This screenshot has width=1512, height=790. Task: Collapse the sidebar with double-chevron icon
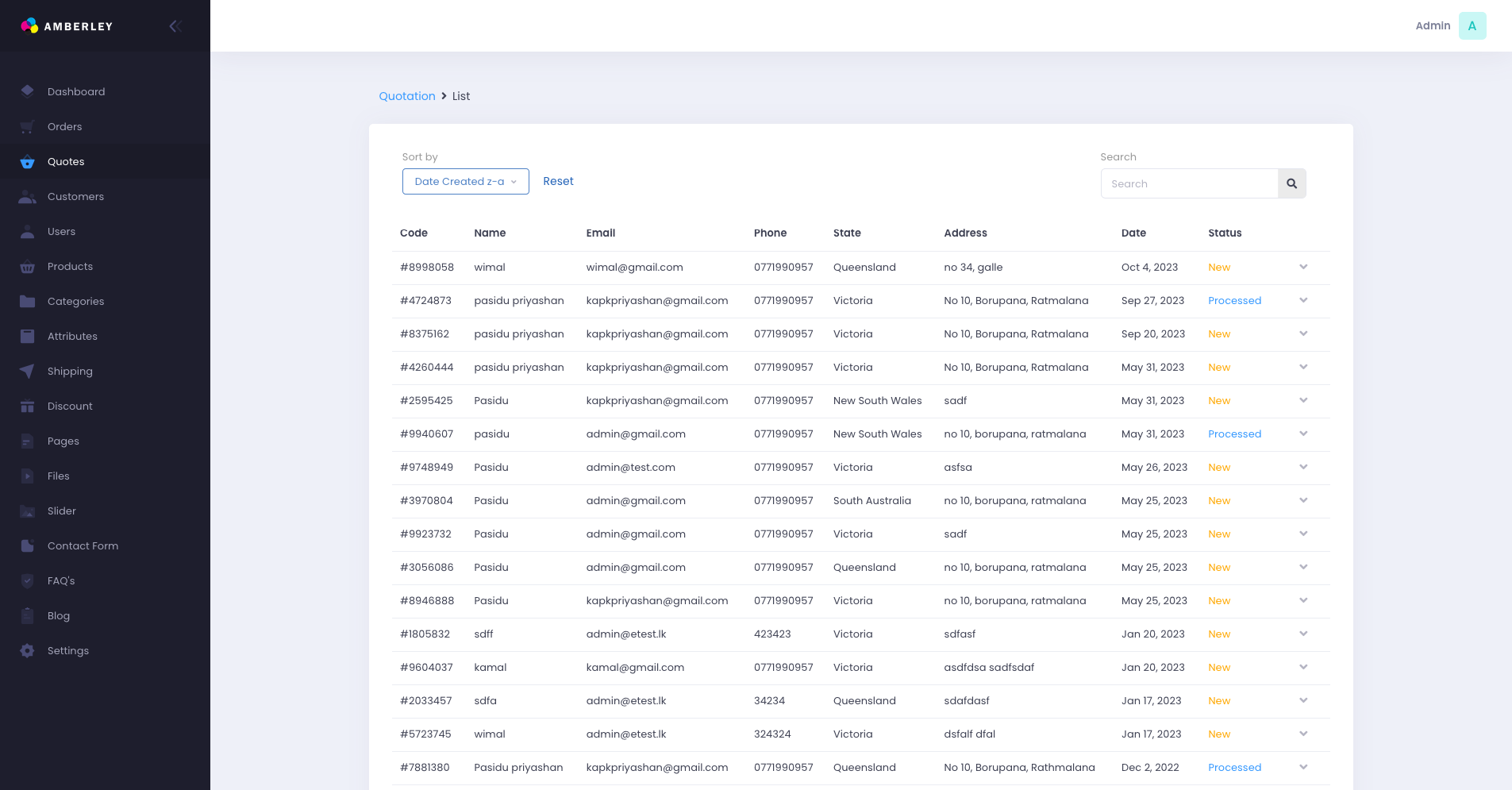175,26
